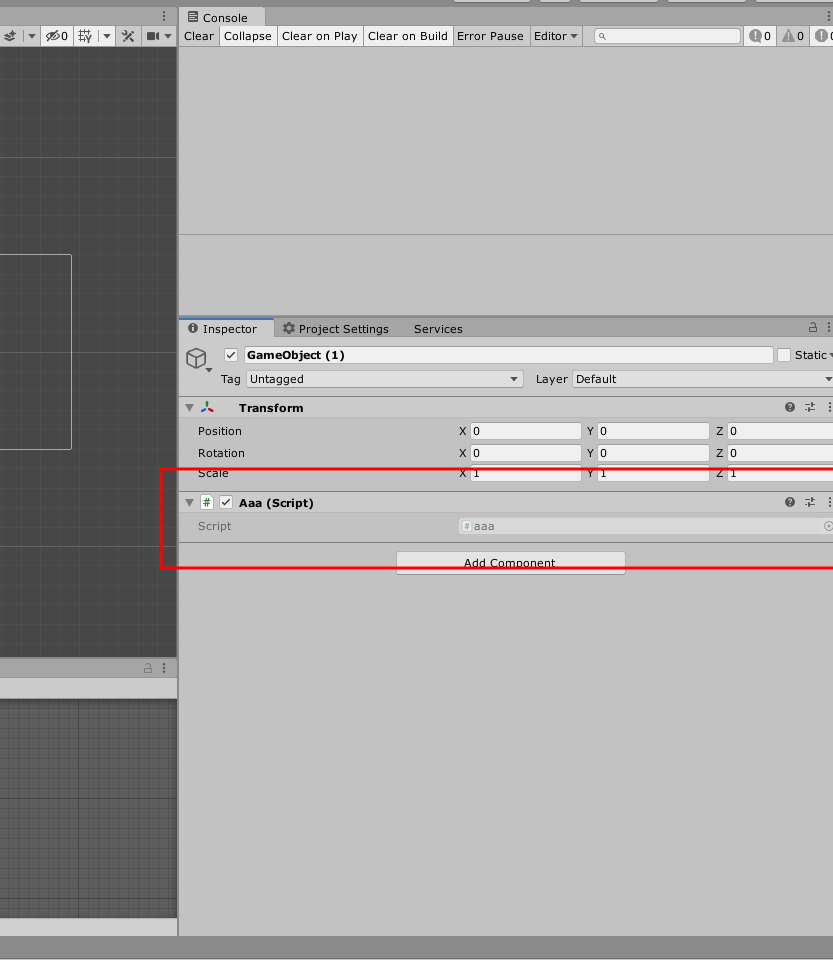Open Aaa (Script) presets slider icon

pos(810,502)
